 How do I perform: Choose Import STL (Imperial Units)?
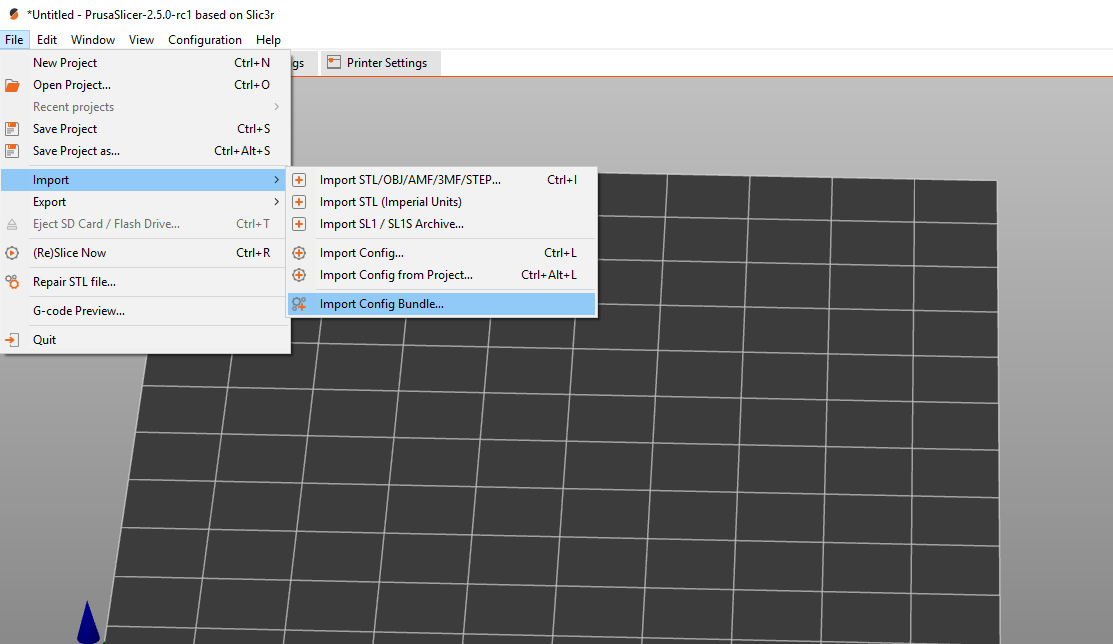(390, 202)
